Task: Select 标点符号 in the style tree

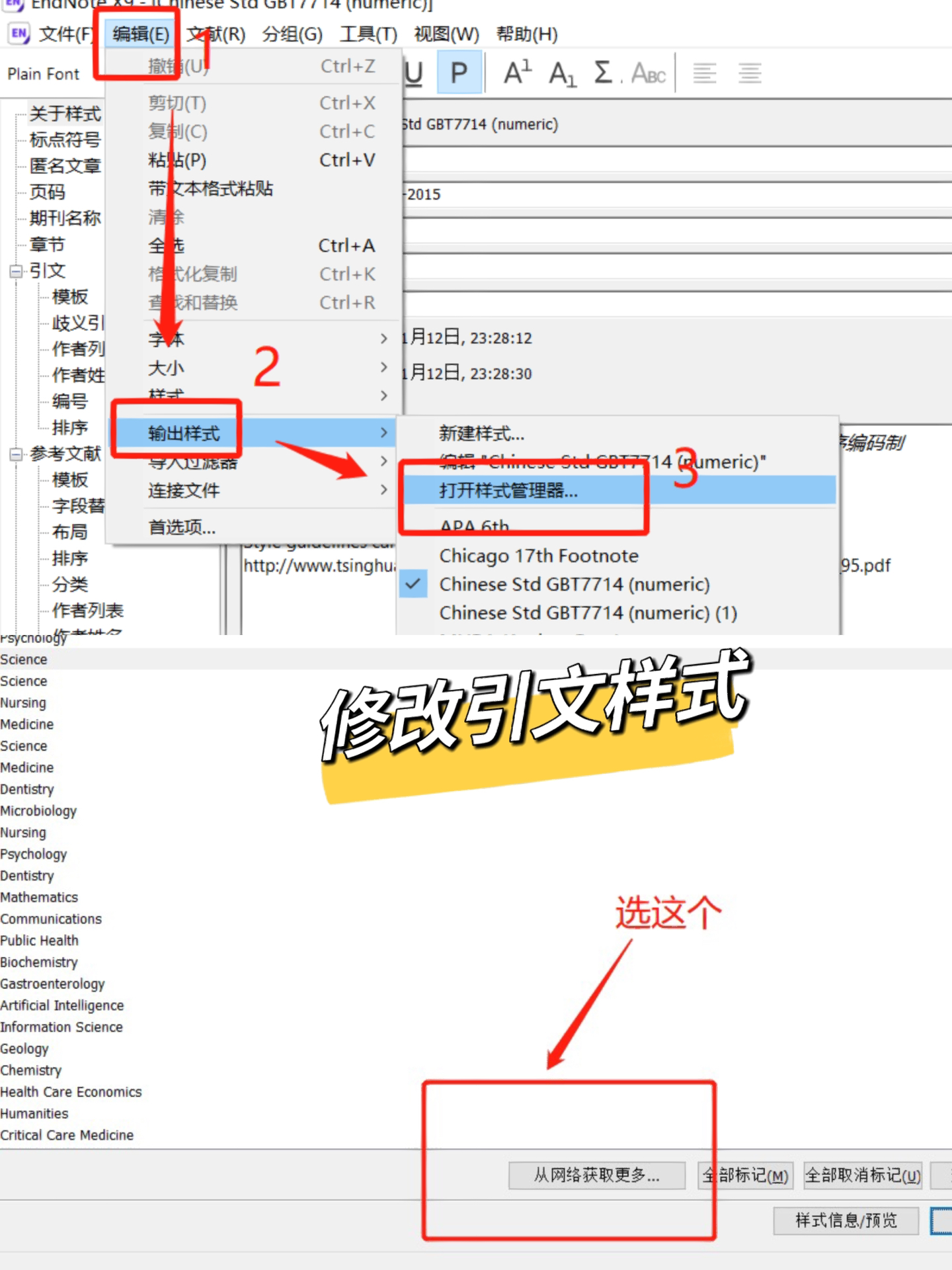Action: pos(65,140)
